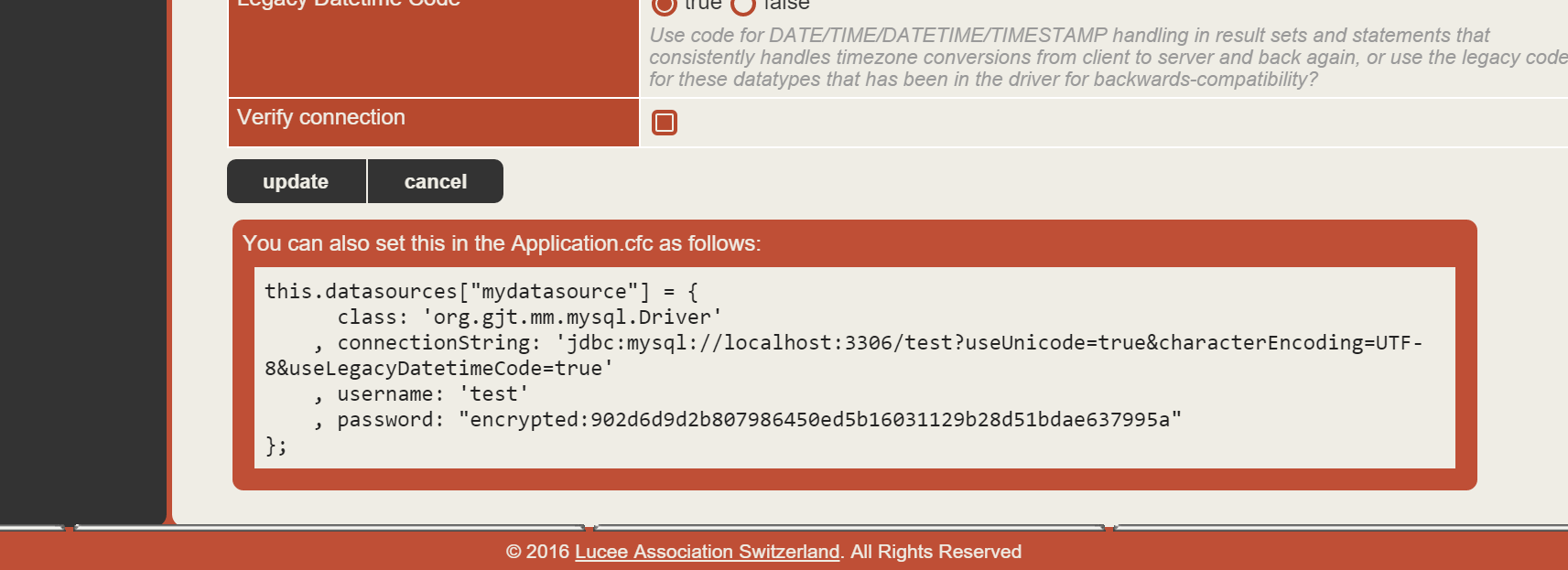Click the cancel button
The height and width of the screenshot is (570, 1568).
tap(435, 181)
